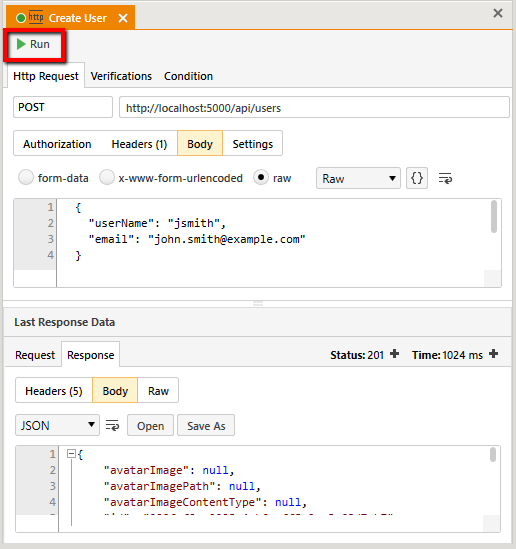Show the response Body view
516x549 pixels.
coord(115,390)
